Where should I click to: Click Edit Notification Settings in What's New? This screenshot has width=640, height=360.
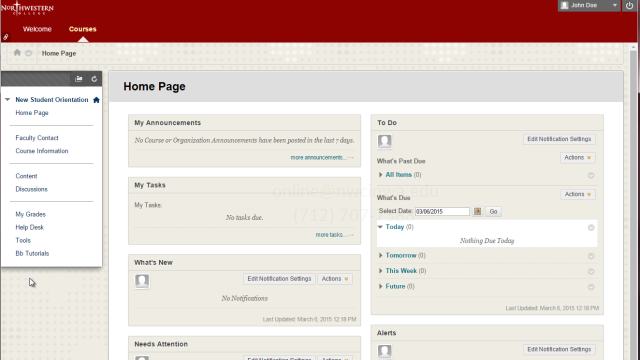coord(279,279)
